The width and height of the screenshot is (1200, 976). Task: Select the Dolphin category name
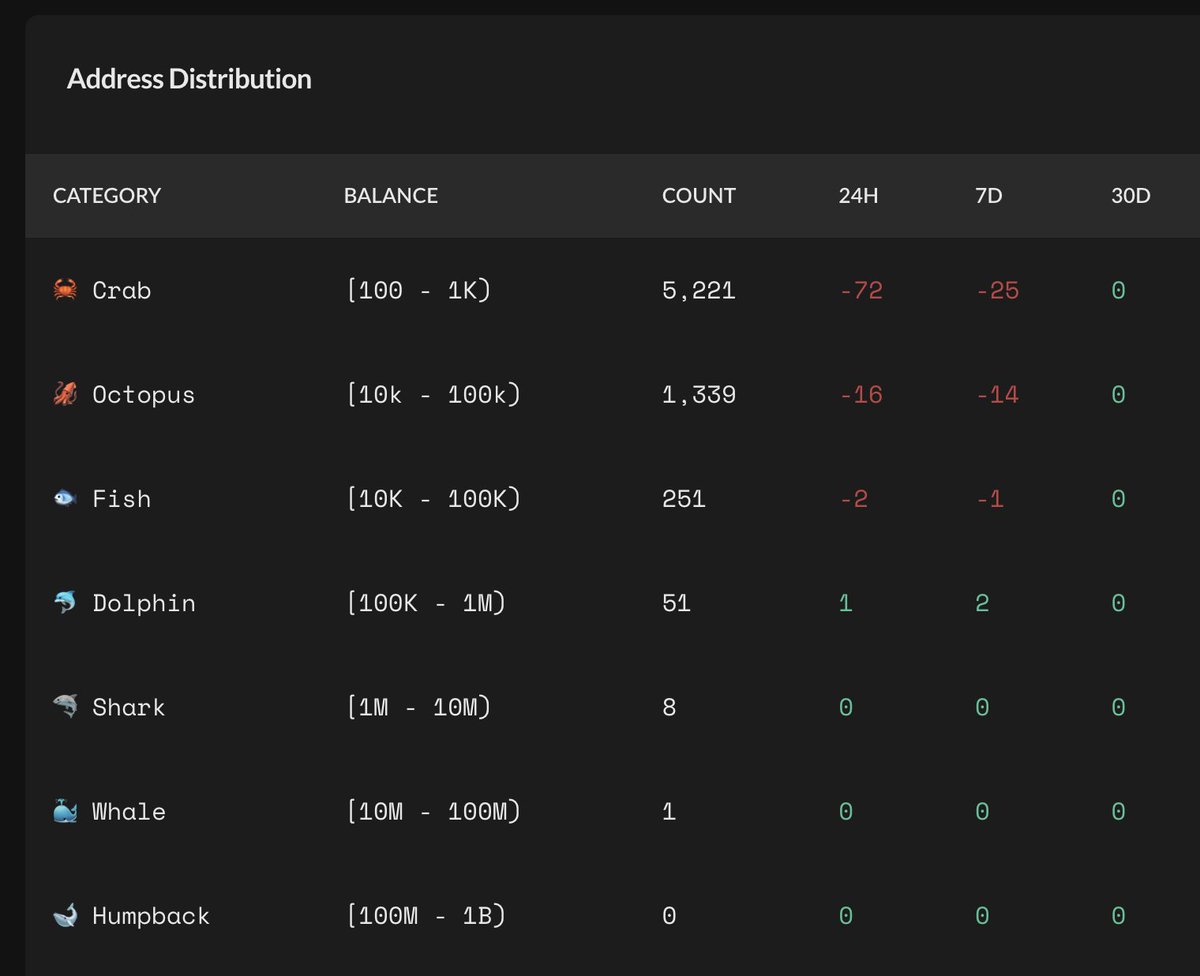[144, 603]
